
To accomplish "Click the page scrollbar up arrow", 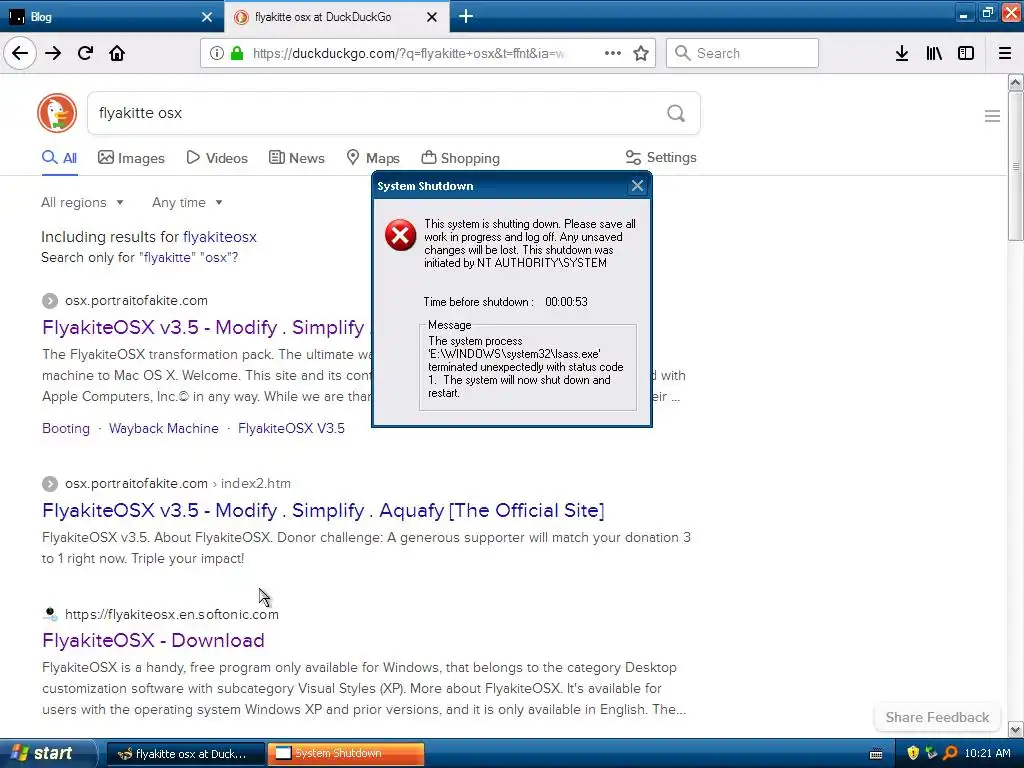I will pyautogui.click(x=1015, y=82).
